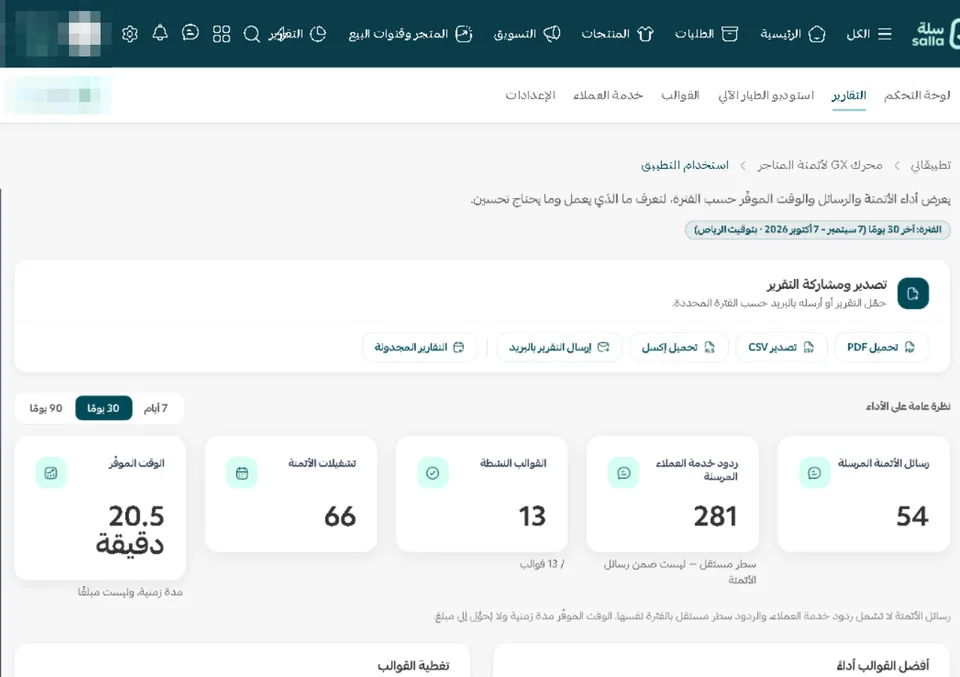Select the 7 أيام period option

[156, 408]
